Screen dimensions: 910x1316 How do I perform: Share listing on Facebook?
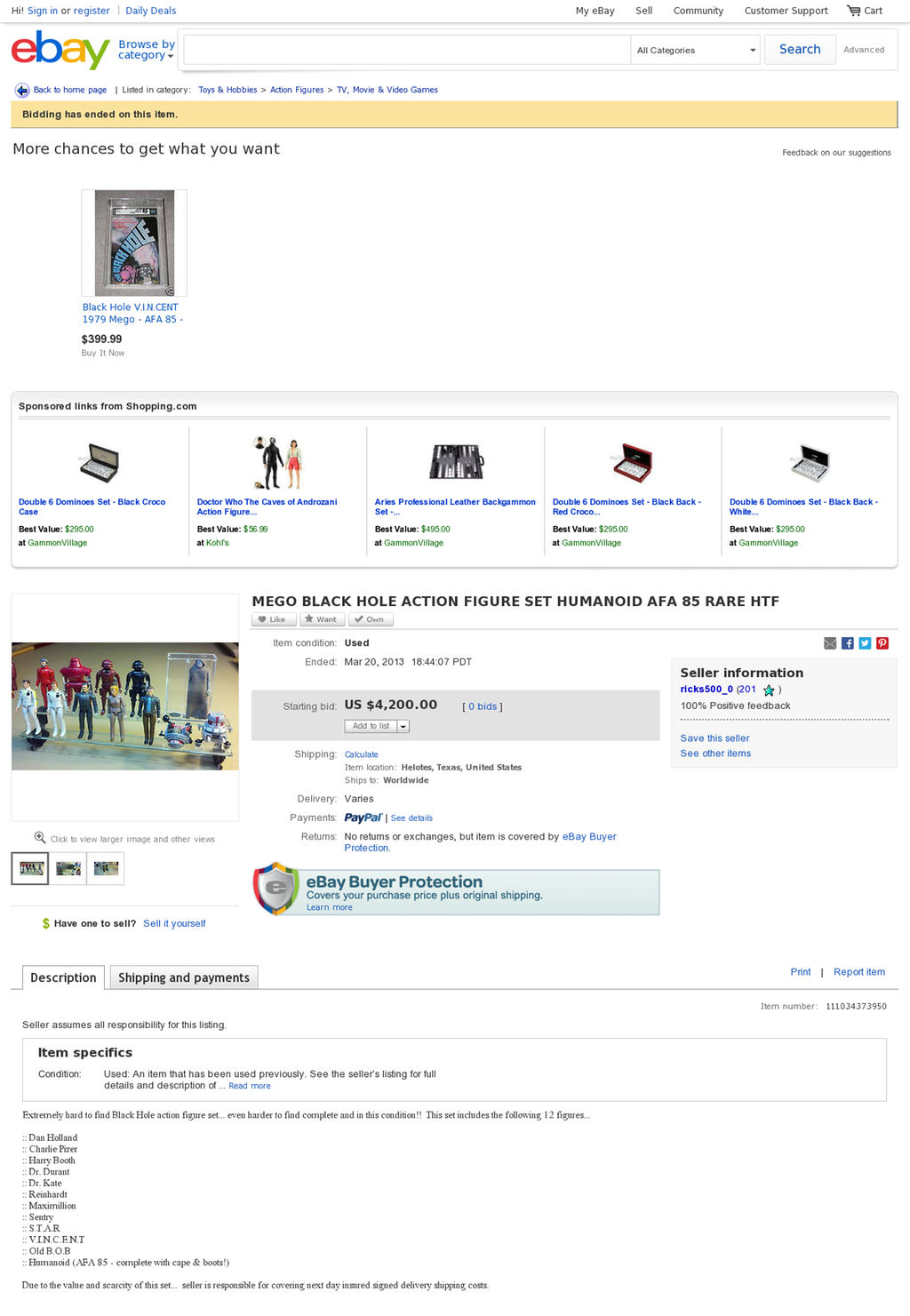coord(848,643)
